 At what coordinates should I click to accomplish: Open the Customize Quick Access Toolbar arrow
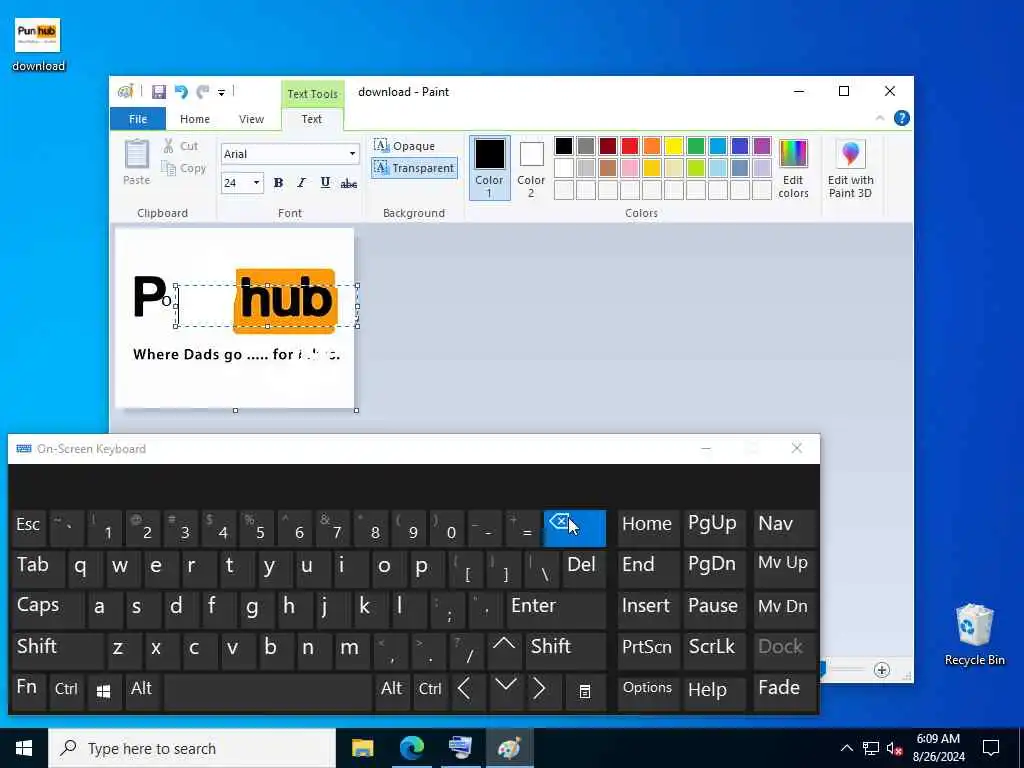click(x=221, y=93)
